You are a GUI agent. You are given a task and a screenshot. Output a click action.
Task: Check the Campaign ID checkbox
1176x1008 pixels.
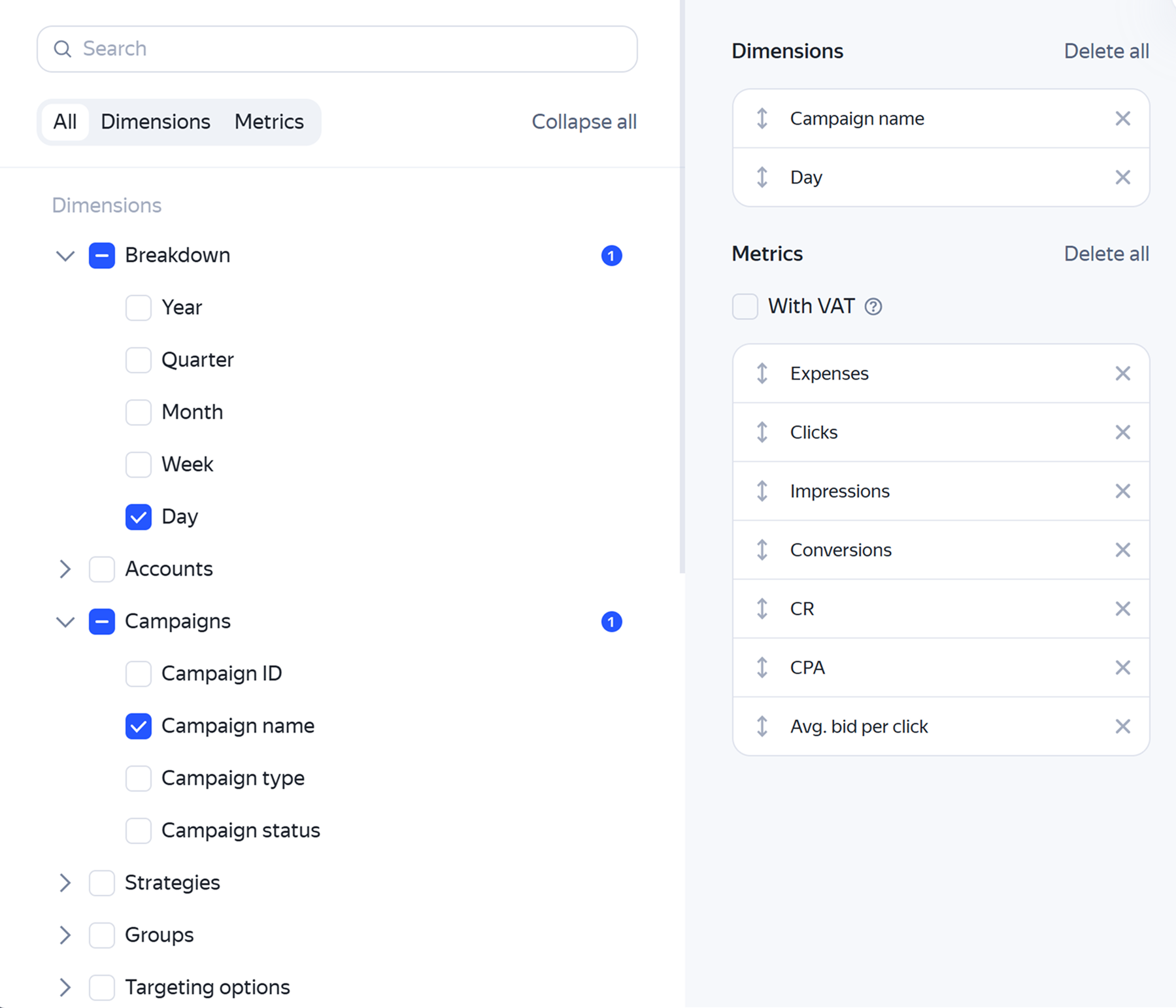pyautogui.click(x=139, y=673)
